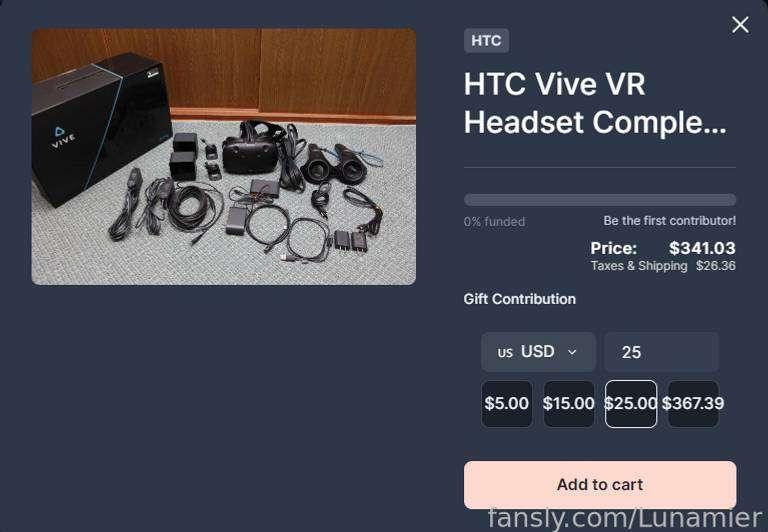768x532 pixels.
Task: Click the chevron beside USD
Action: click(x=572, y=352)
